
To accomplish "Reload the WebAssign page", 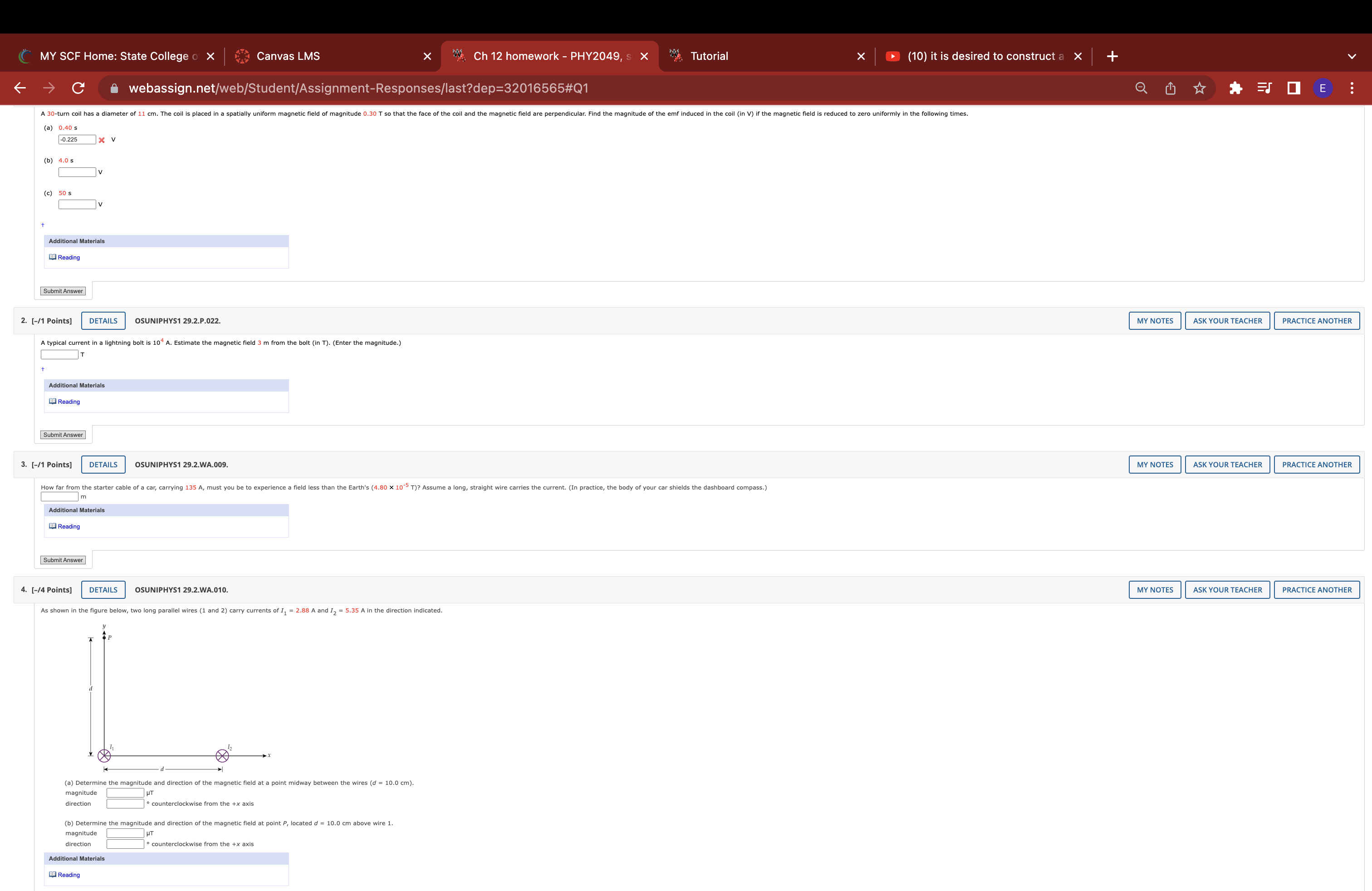I will point(78,88).
